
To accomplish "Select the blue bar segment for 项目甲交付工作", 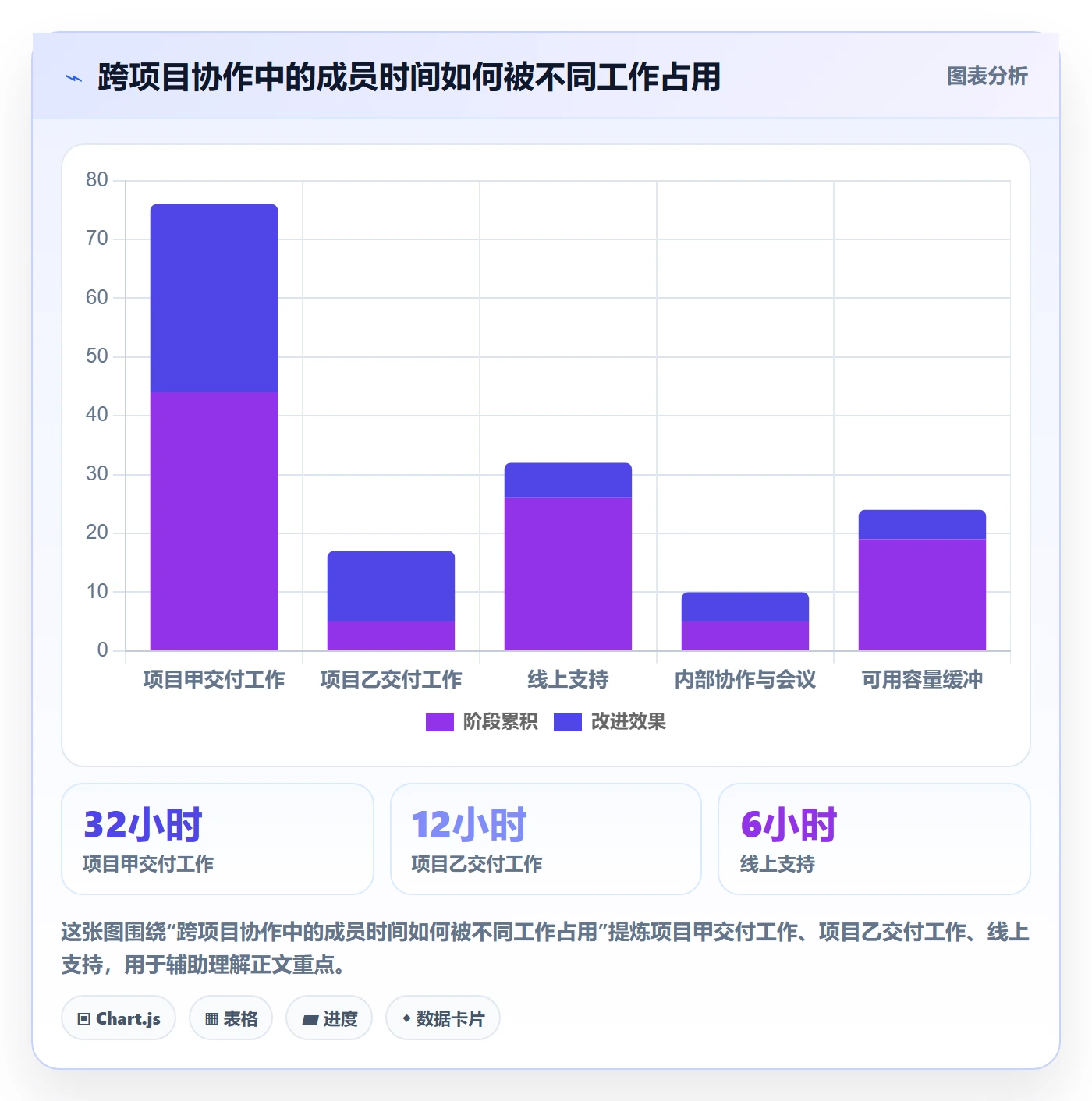I will [214, 298].
